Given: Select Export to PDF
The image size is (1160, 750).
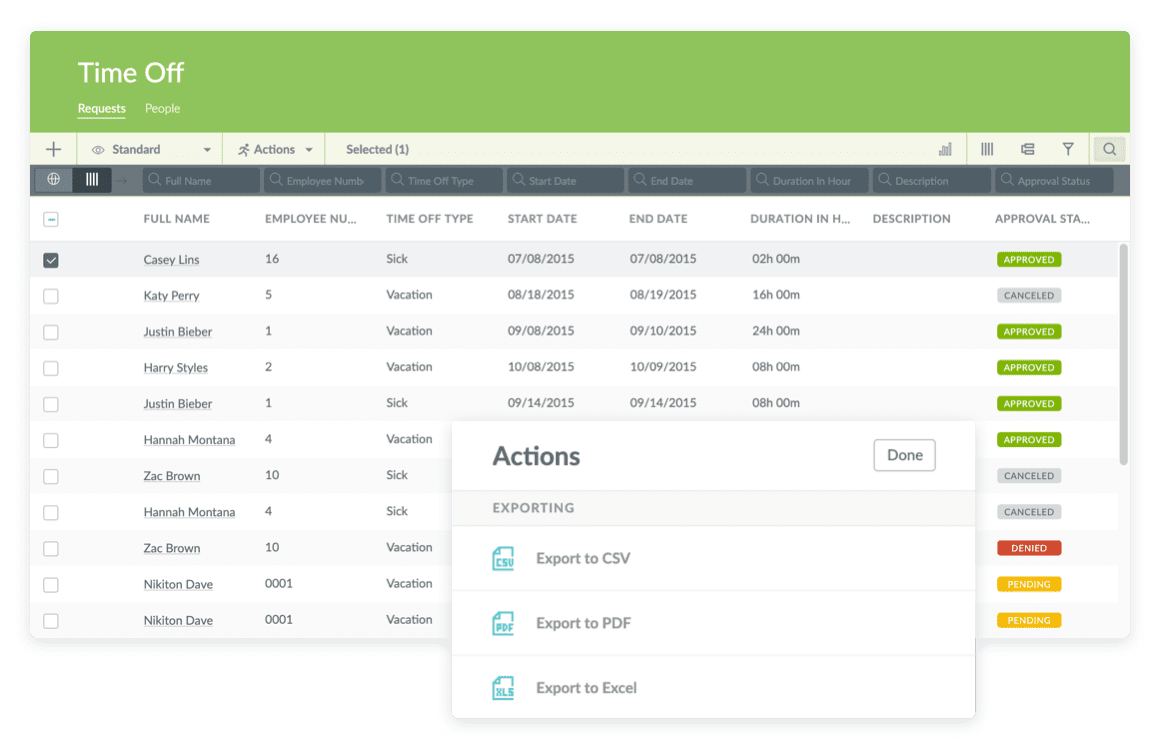Looking at the screenshot, I should 585,623.
